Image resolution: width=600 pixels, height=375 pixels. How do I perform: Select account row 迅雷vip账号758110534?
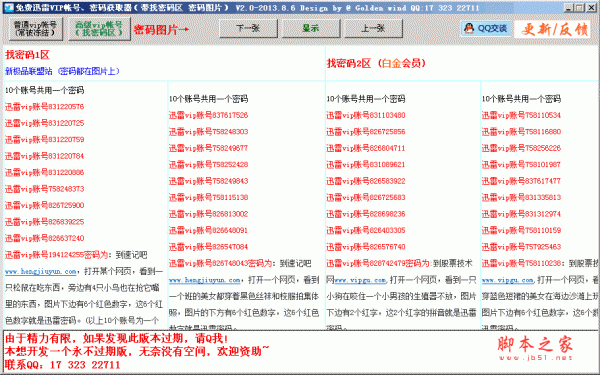[521, 115]
